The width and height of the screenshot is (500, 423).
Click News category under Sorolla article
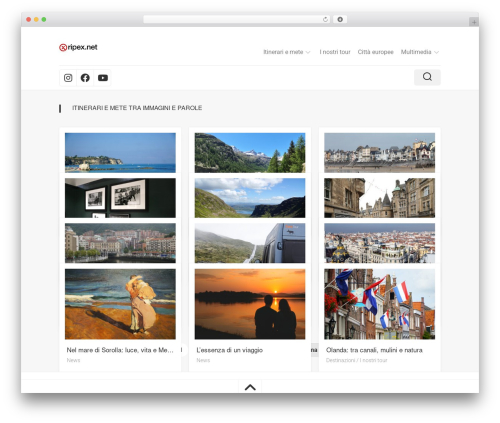pos(73,360)
